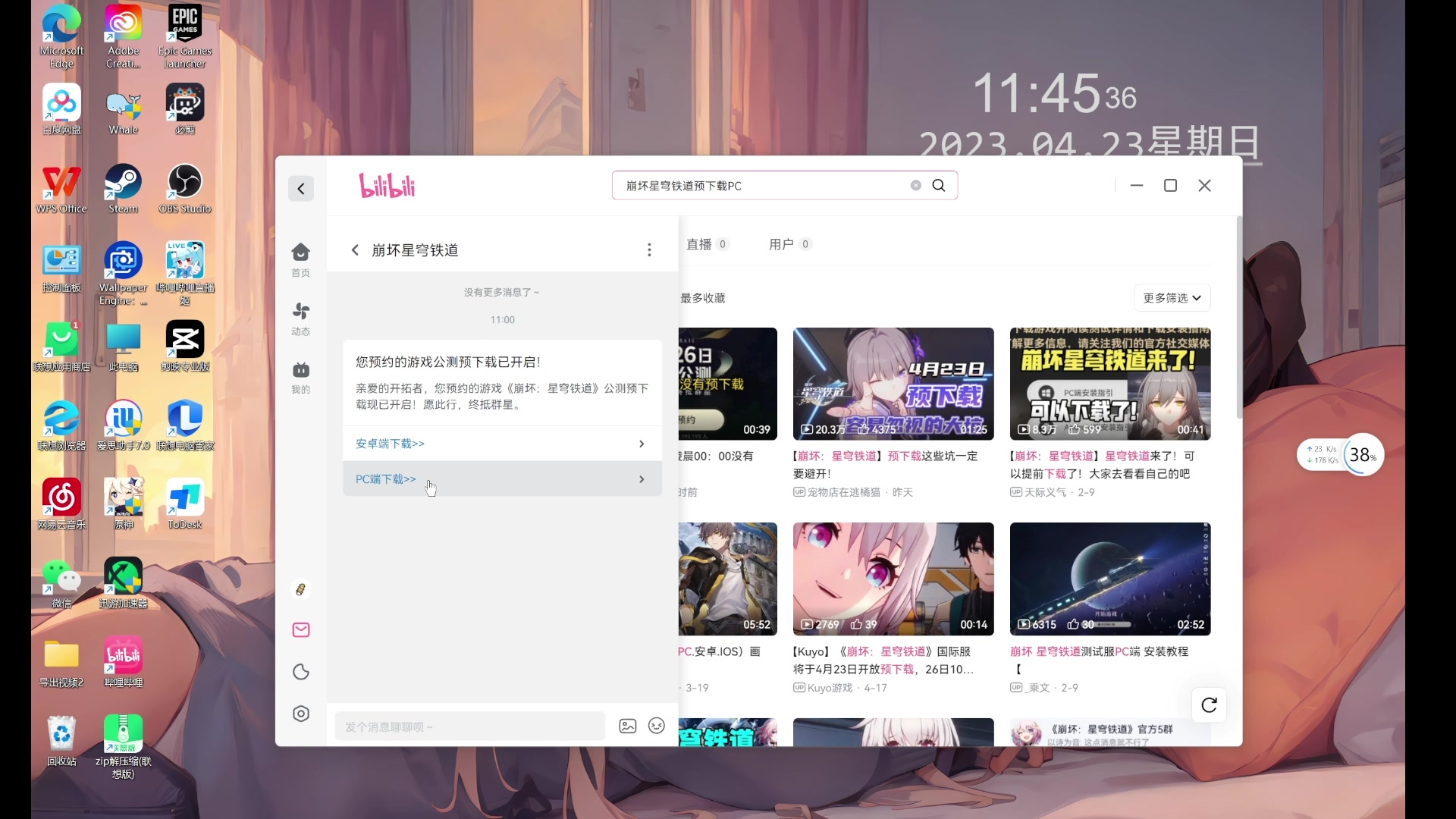Open 百度网盘 desktop shortcut
Image resolution: width=1456 pixels, height=819 pixels.
61,109
